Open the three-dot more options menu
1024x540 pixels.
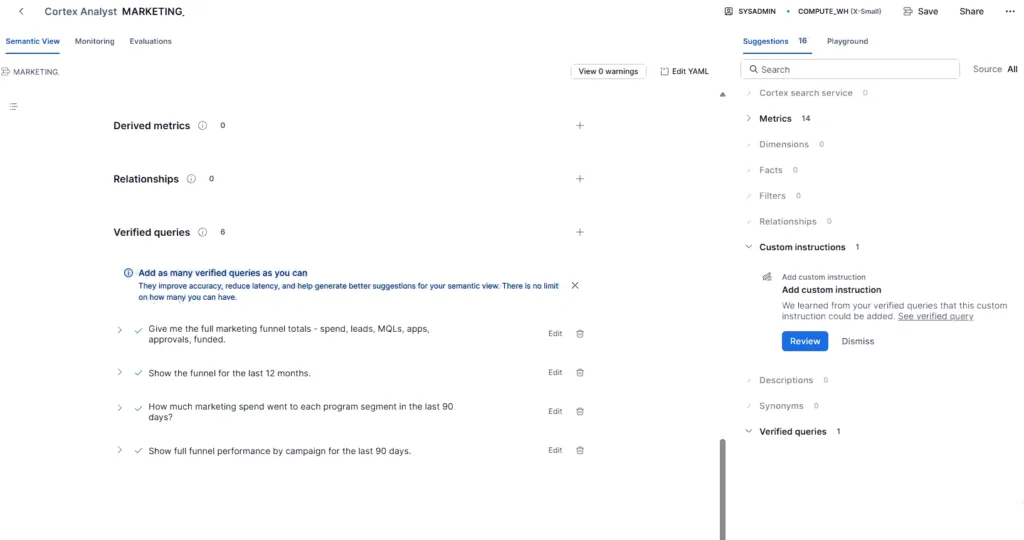tap(1010, 11)
